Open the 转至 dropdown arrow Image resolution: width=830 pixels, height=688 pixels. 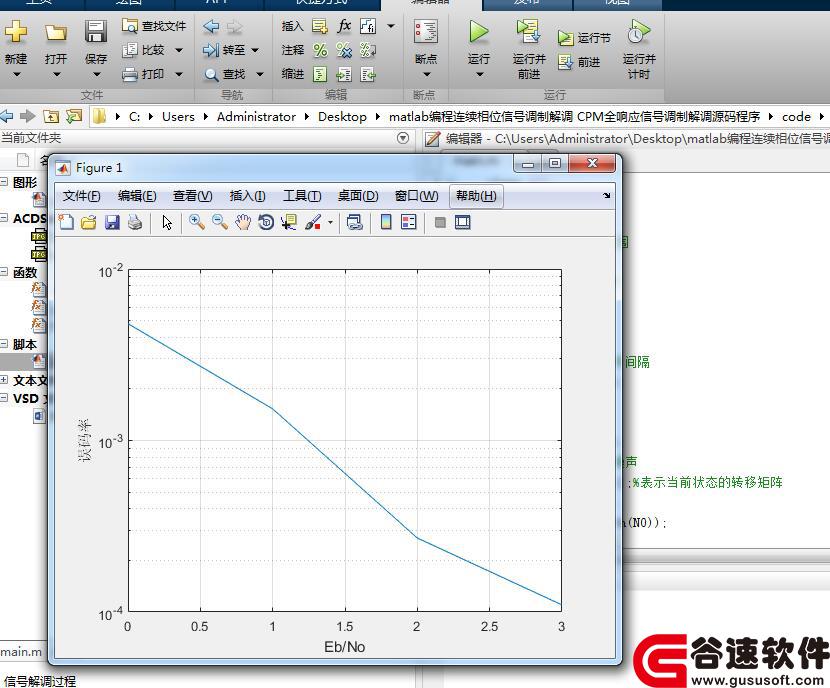click(255, 50)
